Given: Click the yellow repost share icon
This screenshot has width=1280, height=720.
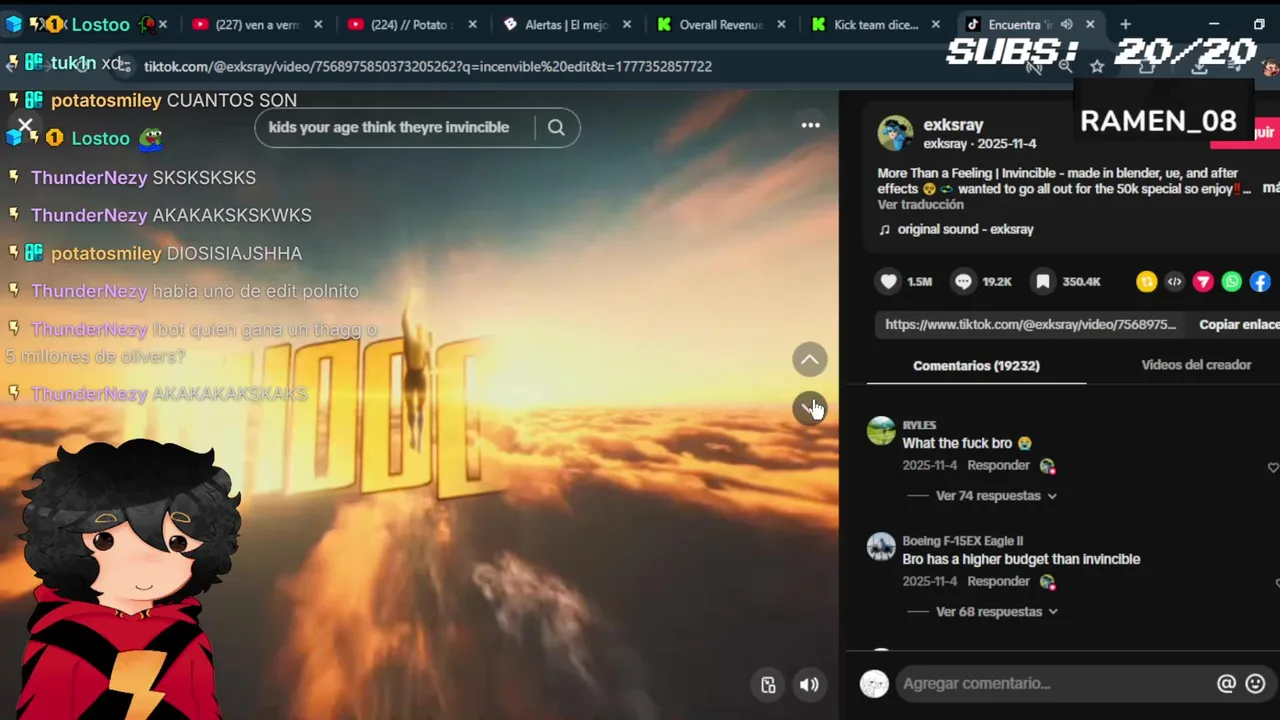Looking at the screenshot, I should click(x=1147, y=282).
